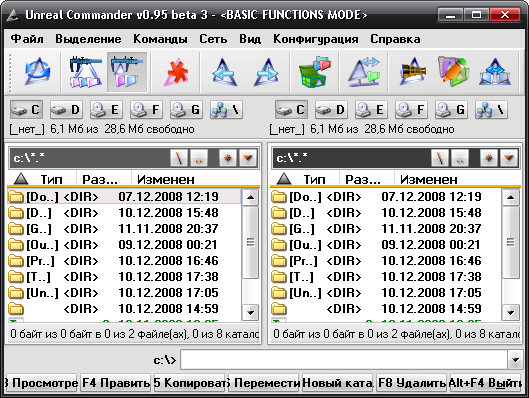Image resolution: width=529 pixels, height=398 pixels.
Task: Select drive D in left panel
Action: [x=66, y=109]
